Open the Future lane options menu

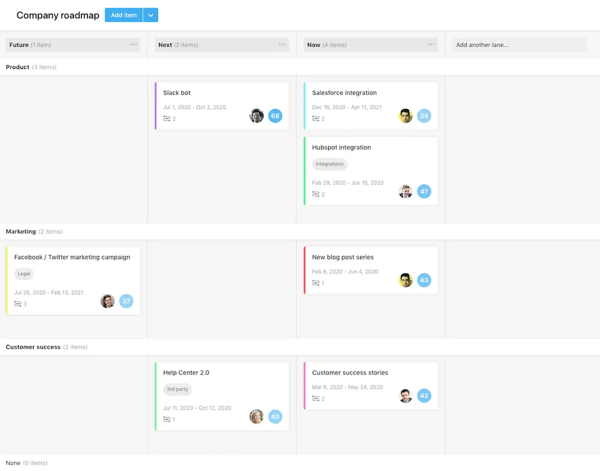(133, 44)
